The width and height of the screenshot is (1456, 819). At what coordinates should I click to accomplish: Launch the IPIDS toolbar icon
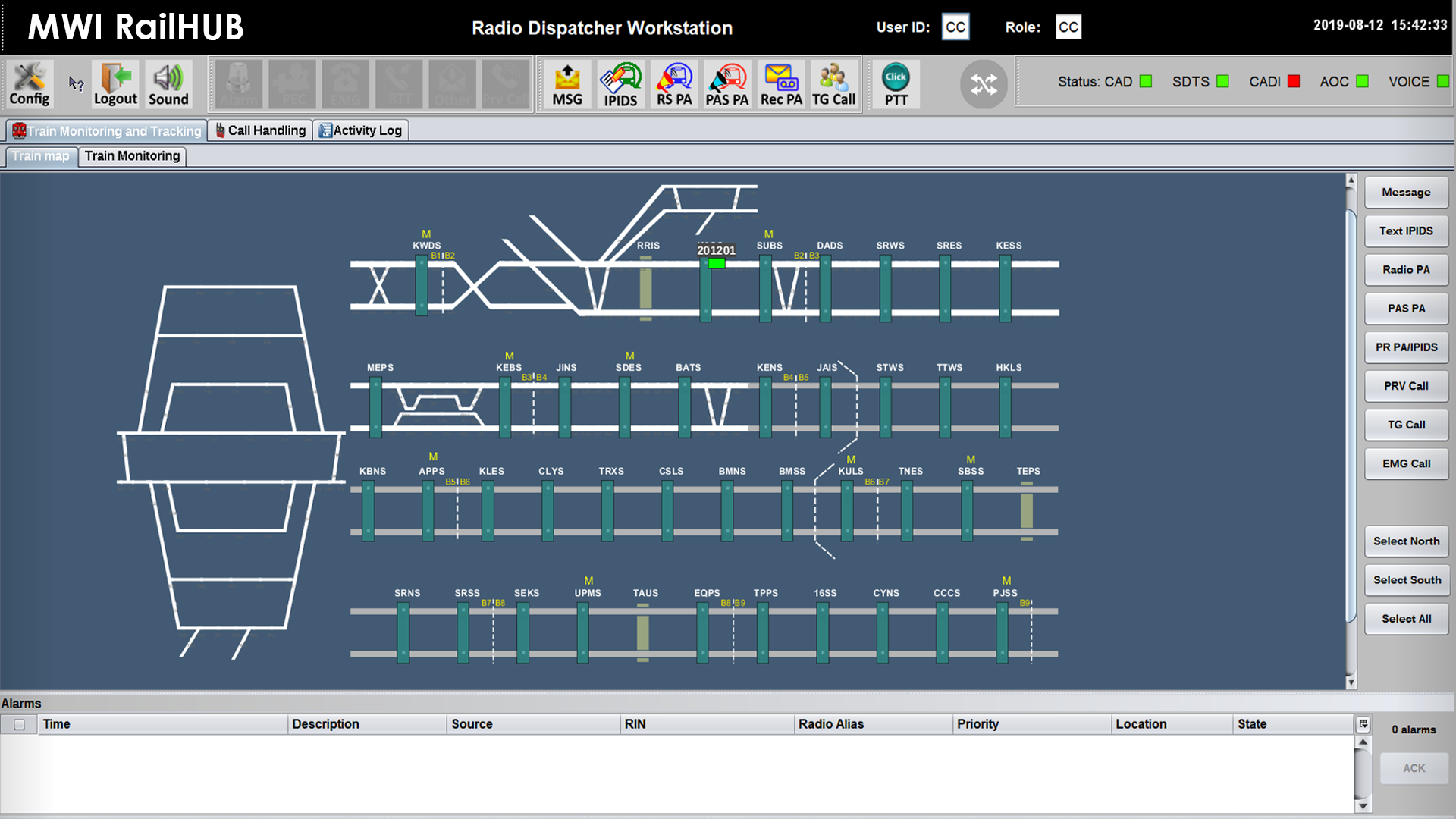(620, 84)
